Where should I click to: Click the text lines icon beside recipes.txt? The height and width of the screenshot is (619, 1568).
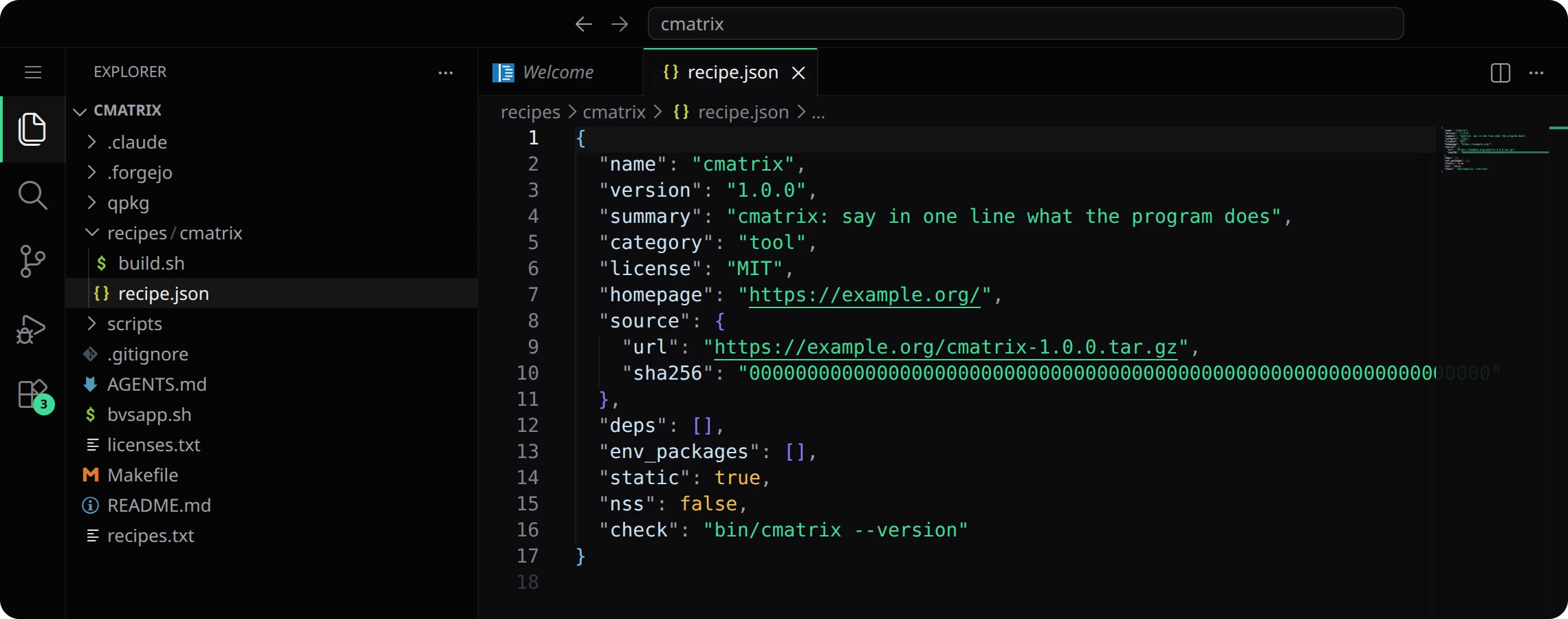92,536
